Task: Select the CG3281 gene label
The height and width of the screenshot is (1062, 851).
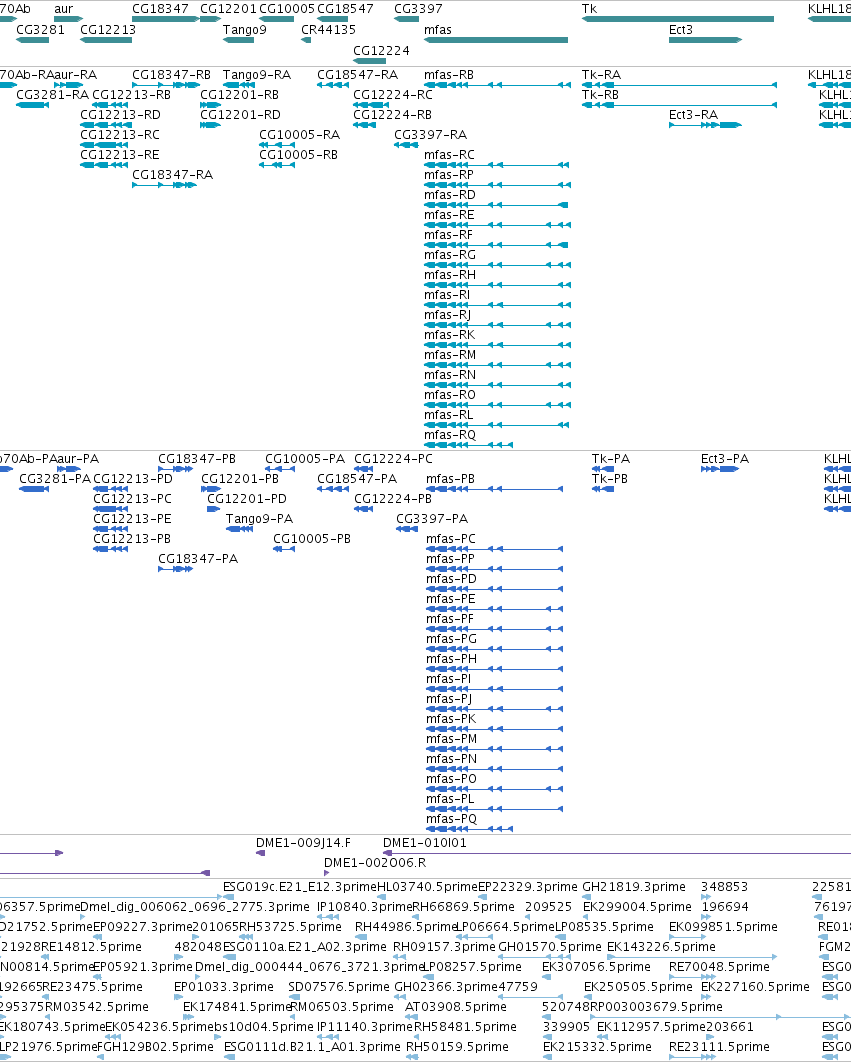Action: tap(41, 30)
